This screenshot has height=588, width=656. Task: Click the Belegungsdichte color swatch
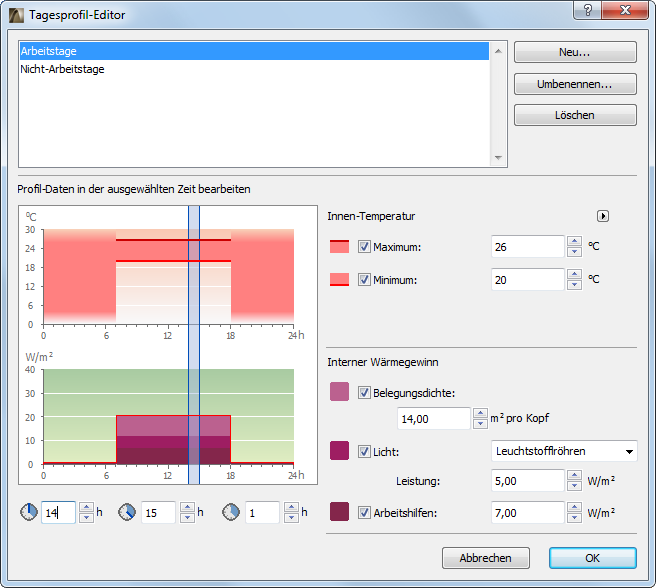339,392
